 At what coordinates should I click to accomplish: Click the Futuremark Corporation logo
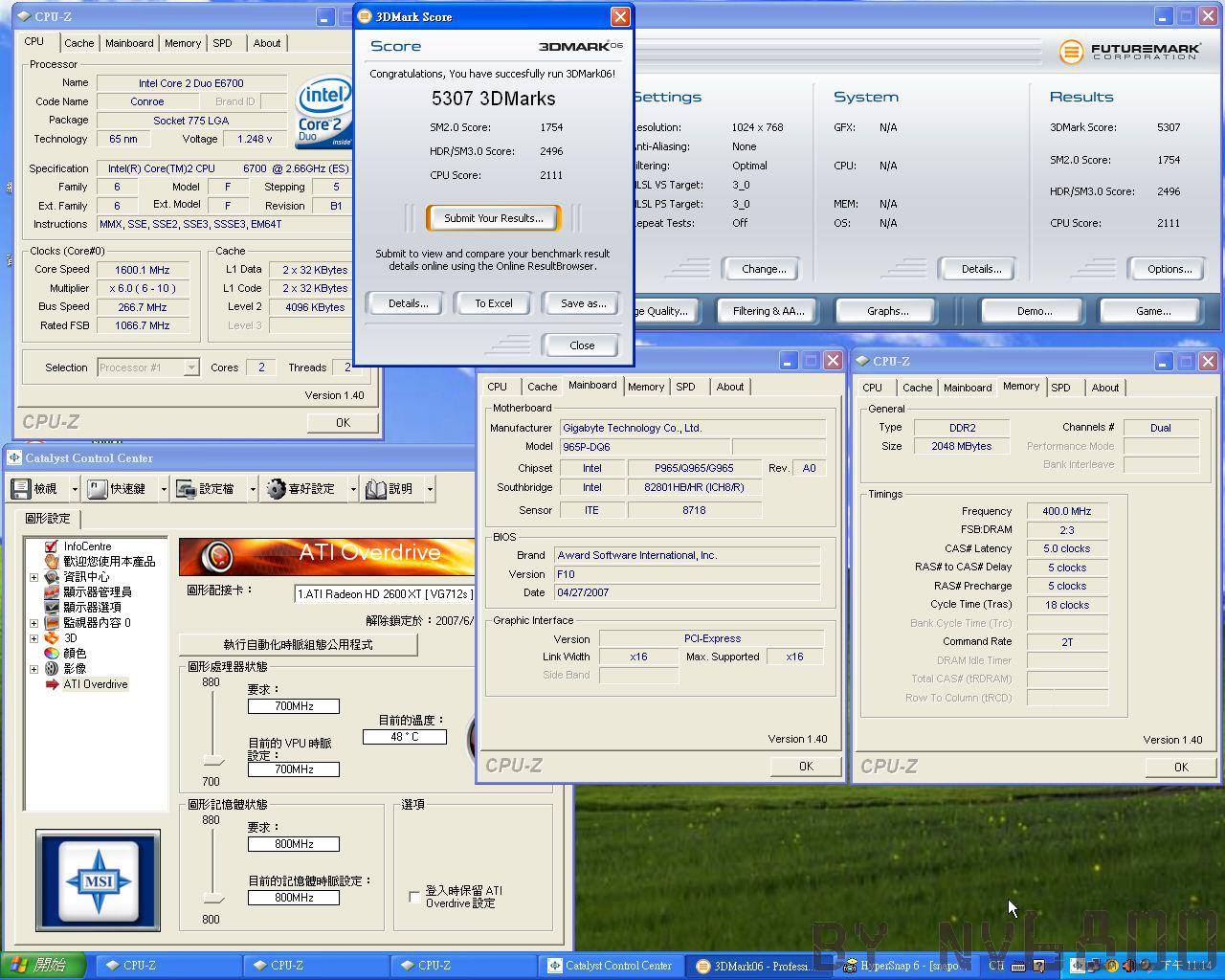click(1129, 51)
